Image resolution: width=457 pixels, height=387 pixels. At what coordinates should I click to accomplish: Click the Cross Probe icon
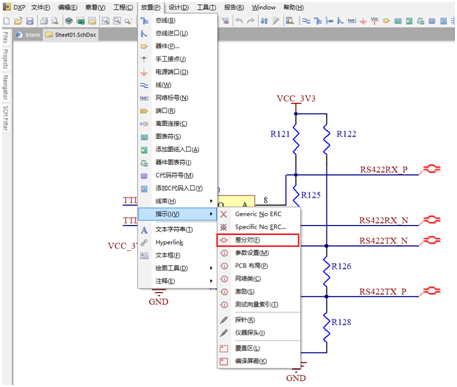point(276,21)
